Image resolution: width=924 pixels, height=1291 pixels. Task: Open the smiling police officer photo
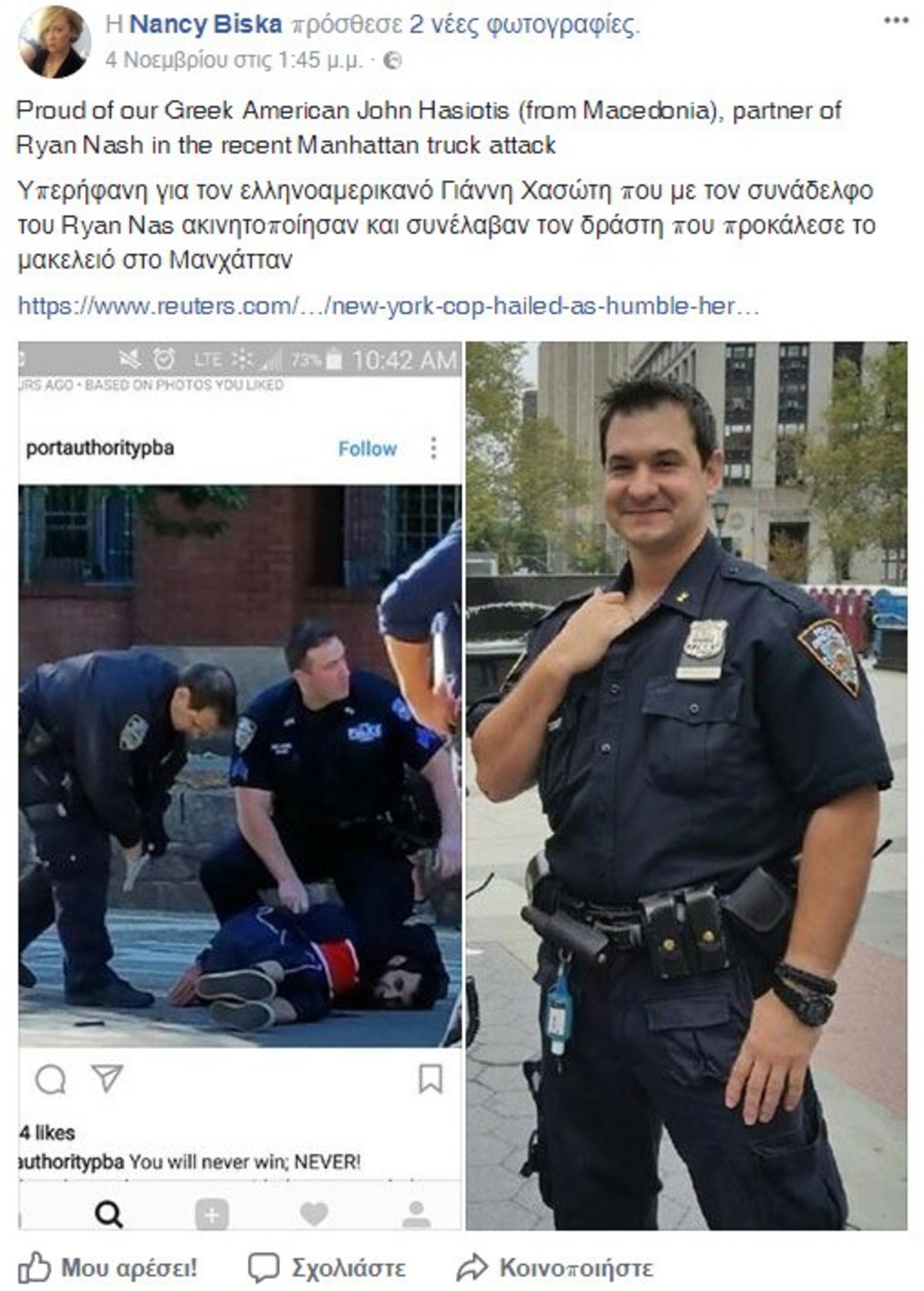(687, 786)
